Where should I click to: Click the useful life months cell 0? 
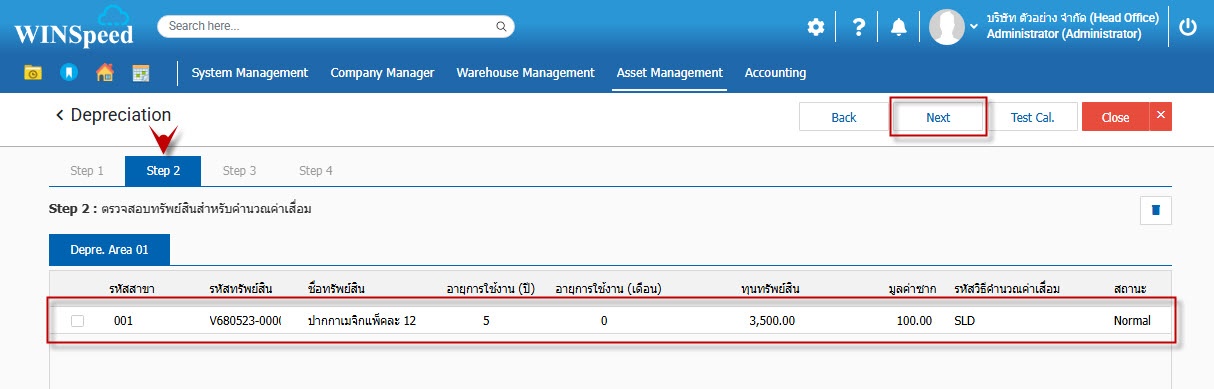click(604, 321)
